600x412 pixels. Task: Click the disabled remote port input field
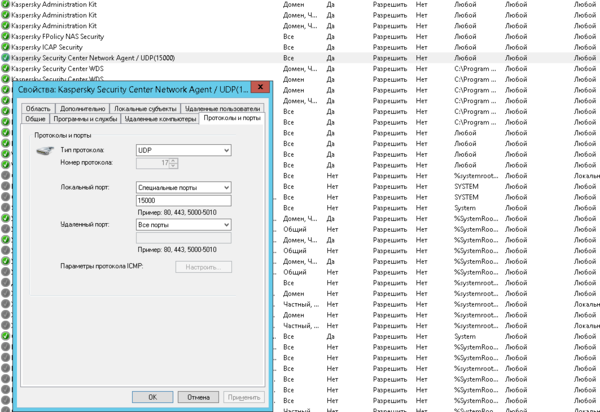coord(184,238)
